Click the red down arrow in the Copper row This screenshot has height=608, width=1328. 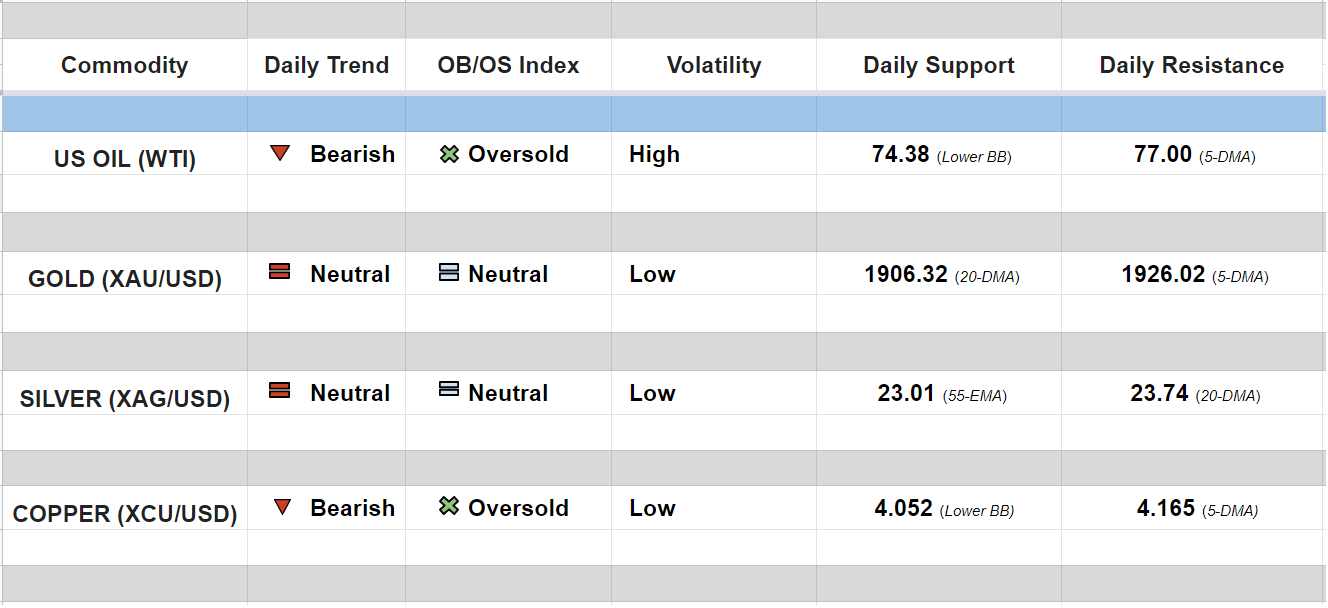point(282,508)
